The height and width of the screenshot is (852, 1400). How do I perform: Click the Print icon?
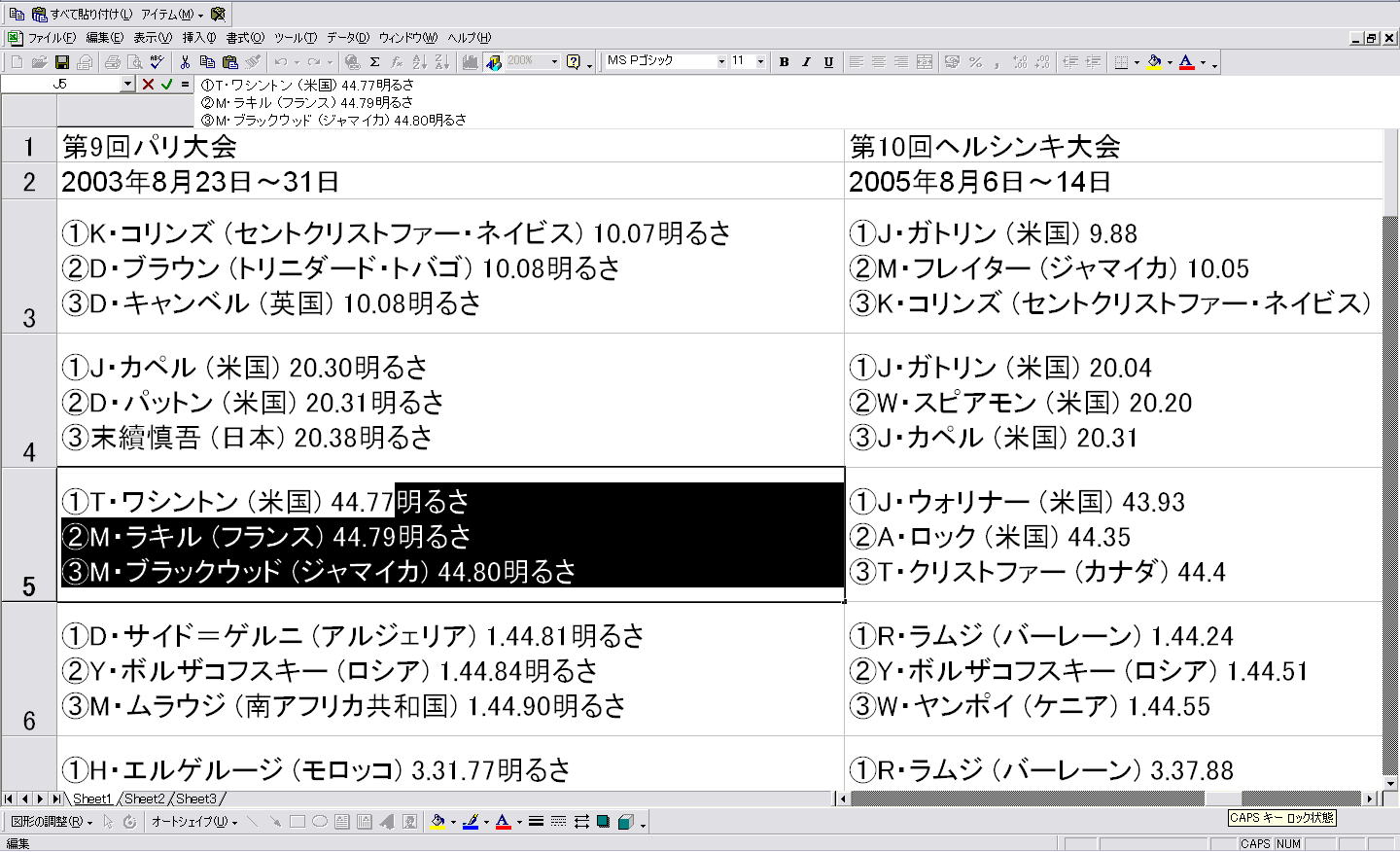[x=113, y=62]
